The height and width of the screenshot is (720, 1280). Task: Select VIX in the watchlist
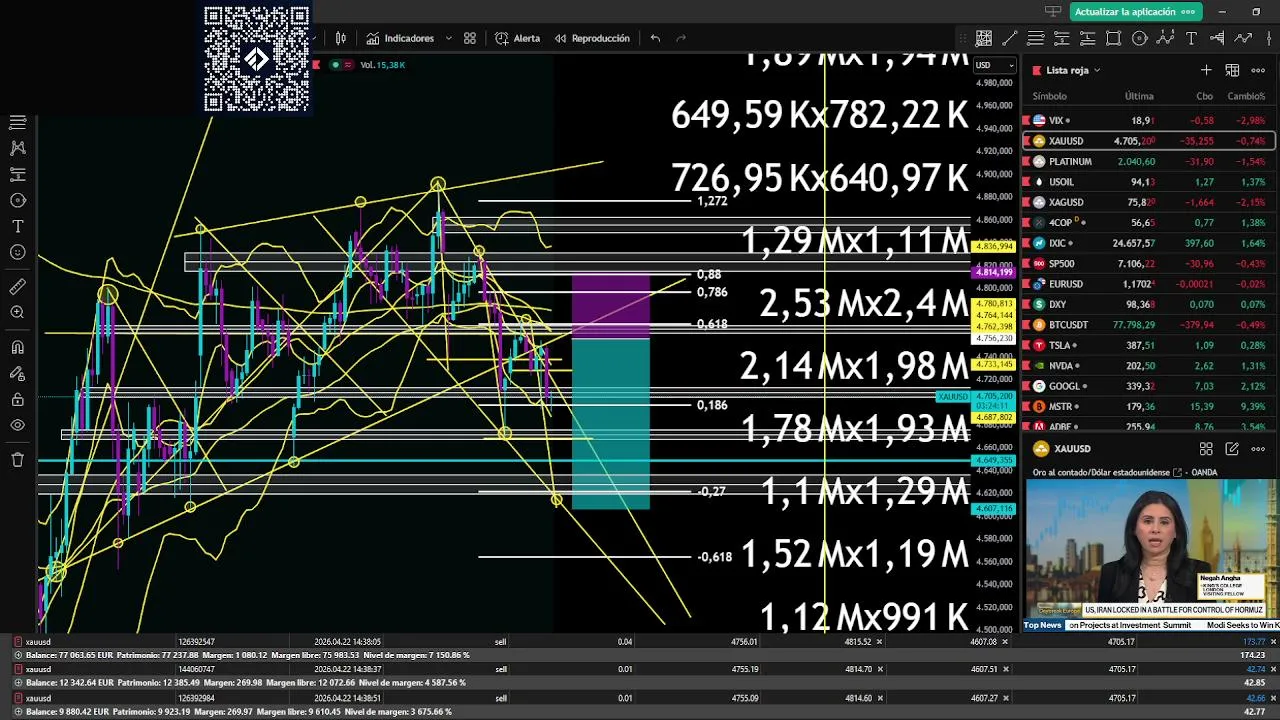[1148, 120]
